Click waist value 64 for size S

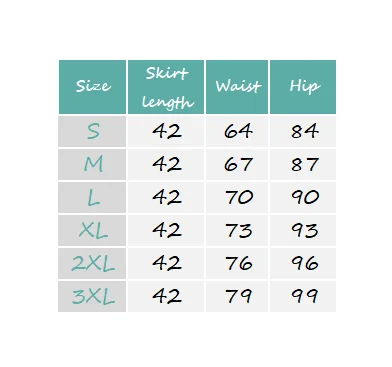237,131
